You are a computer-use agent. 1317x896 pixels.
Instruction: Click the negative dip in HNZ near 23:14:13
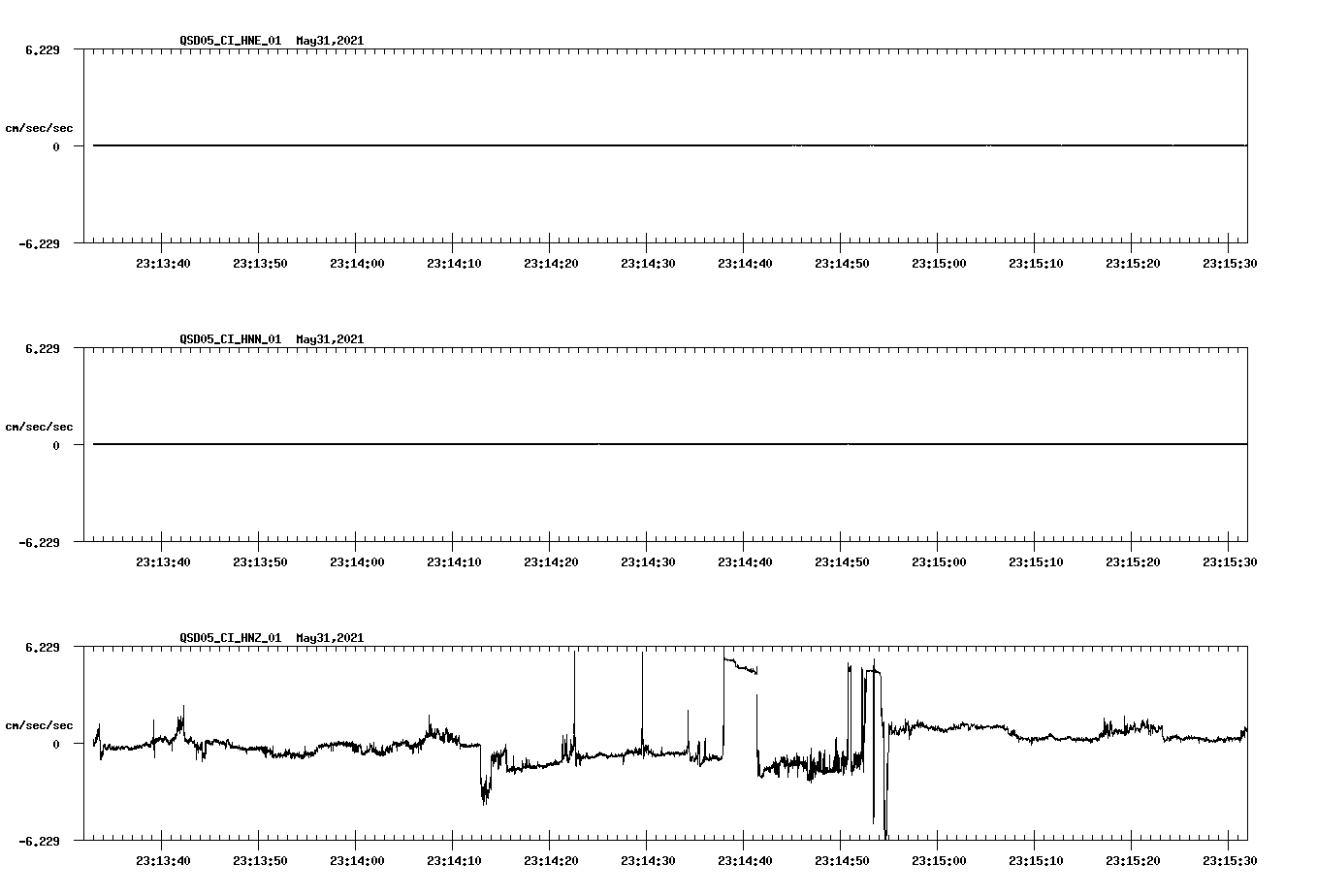[486, 776]
